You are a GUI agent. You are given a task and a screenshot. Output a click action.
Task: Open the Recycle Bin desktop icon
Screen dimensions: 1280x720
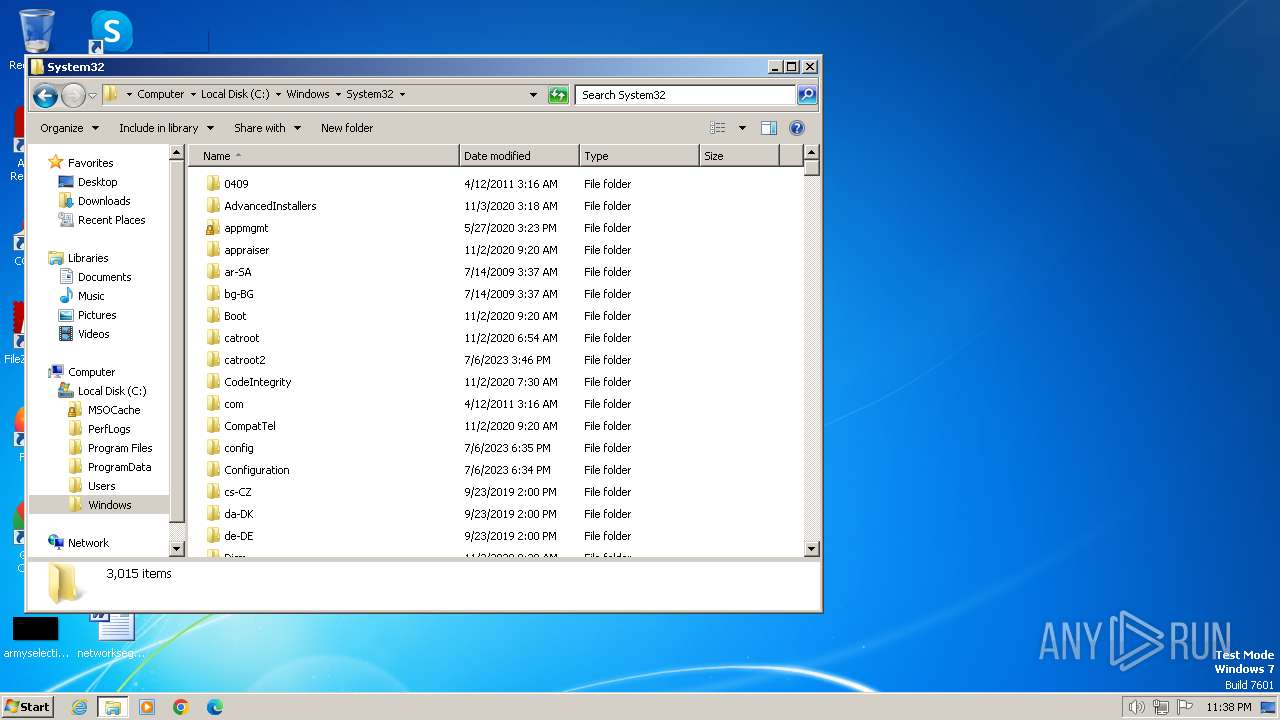tap(36, 32)
